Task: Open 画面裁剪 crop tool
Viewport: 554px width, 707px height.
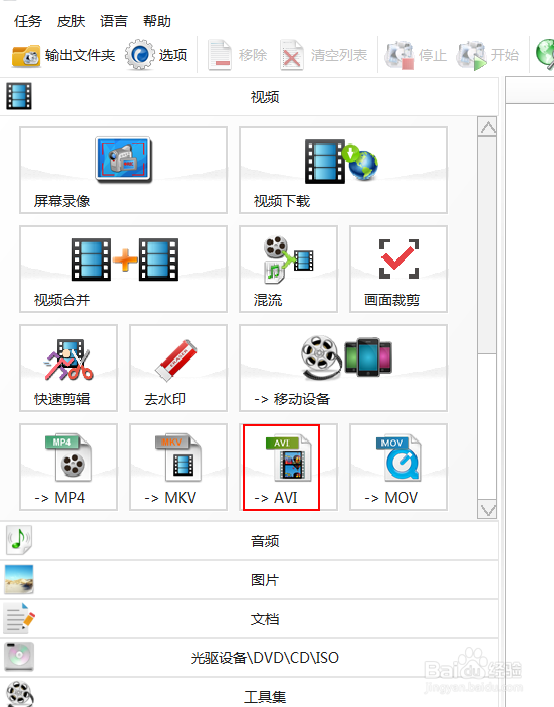Action: pyautogui.click(x=398, y=269)
